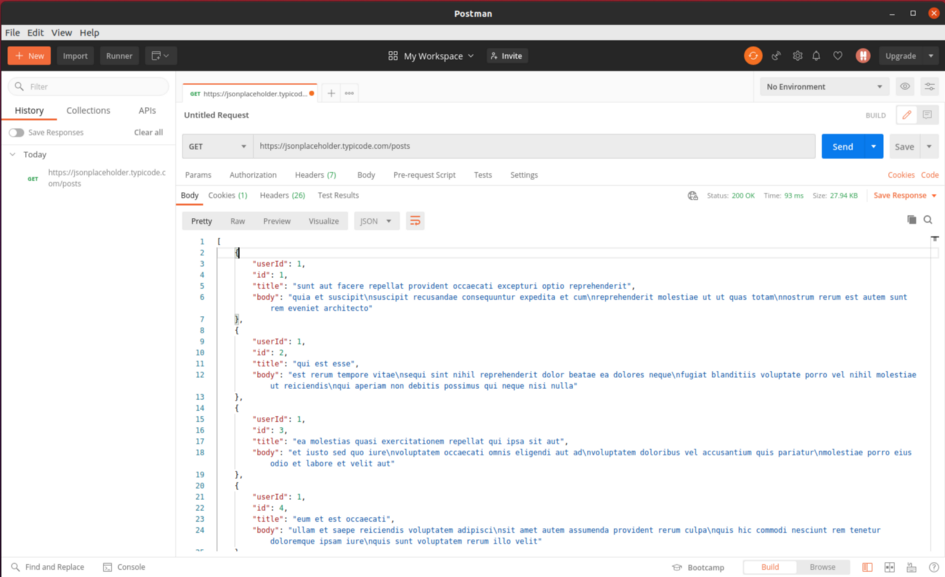The height and width of the screenshot is (577, 945).
Task: Click the network globe icon near Status
Action: pyautogui.click(x=692, y=195)
